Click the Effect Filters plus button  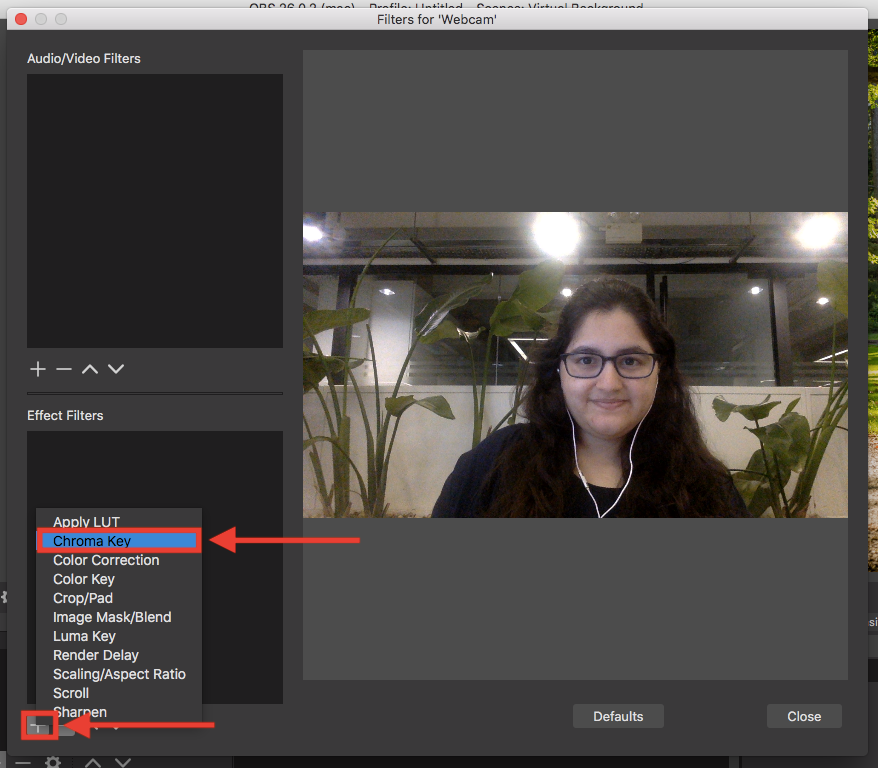point(39,726)
